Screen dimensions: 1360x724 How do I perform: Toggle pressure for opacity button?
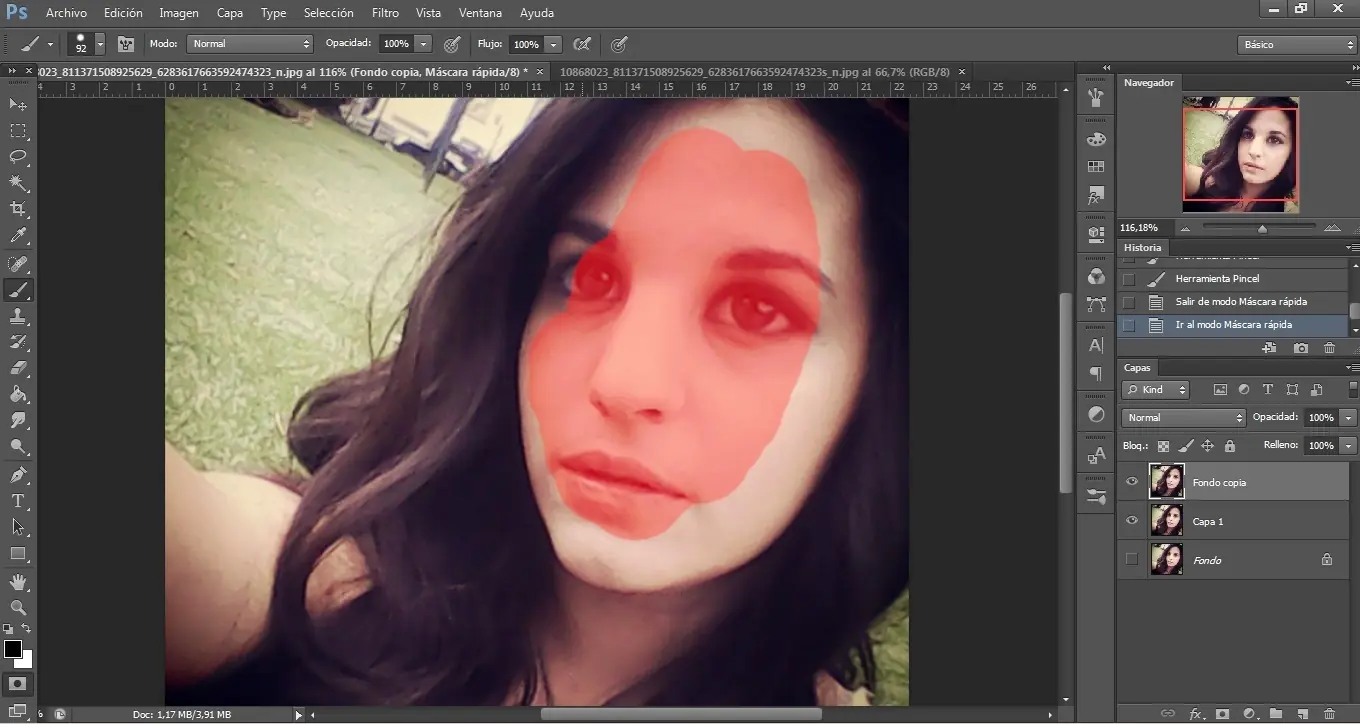click(x=452, y=44)
